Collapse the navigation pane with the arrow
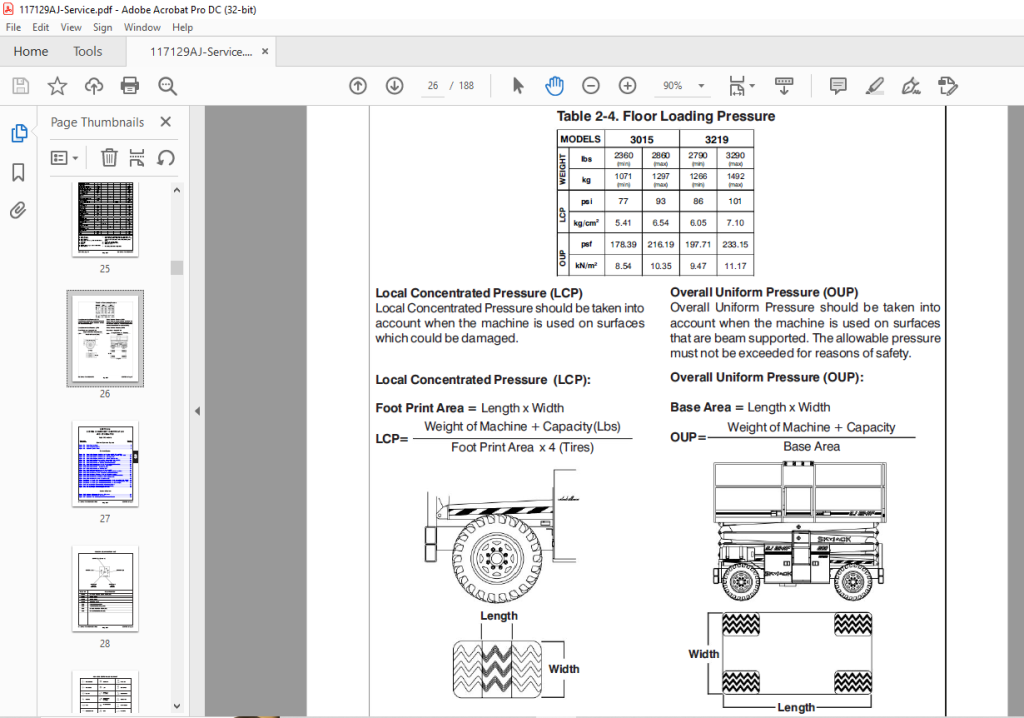Image resolution: width=1024 pixels, height=718 pixels. tap(197, 411)
